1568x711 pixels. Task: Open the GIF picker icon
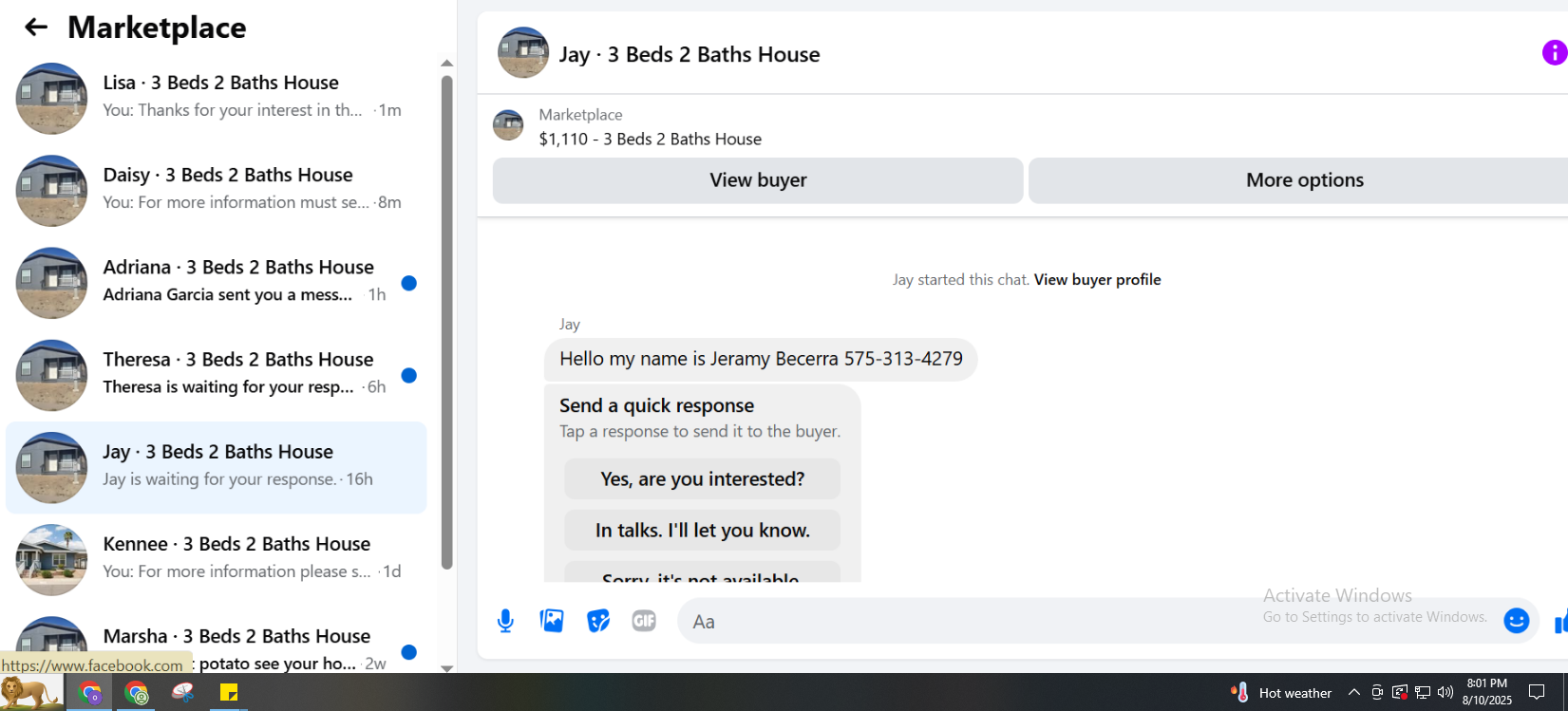644,621
